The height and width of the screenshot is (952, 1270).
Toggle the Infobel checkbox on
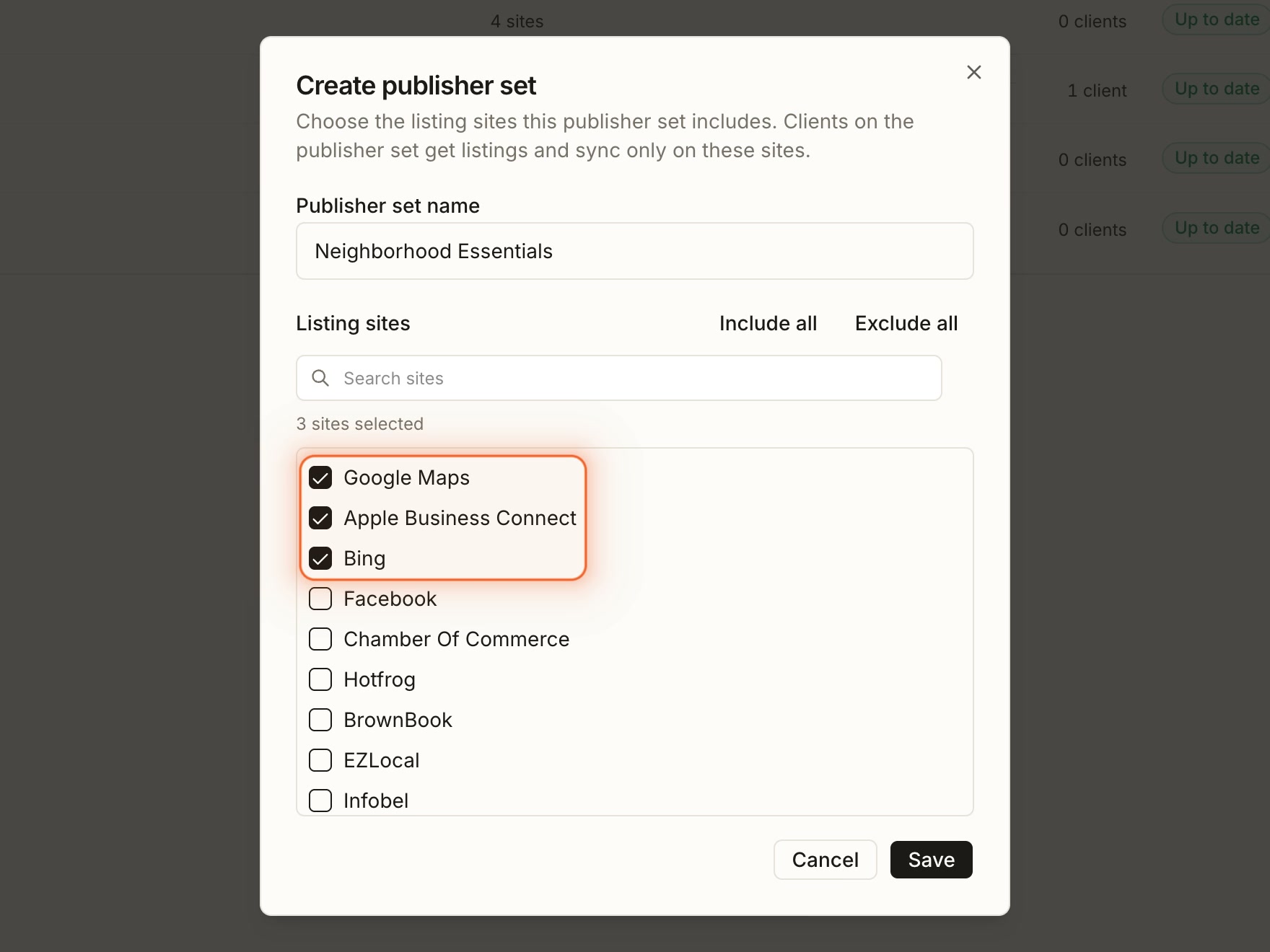pyautogui.click(x=320, y=801)
